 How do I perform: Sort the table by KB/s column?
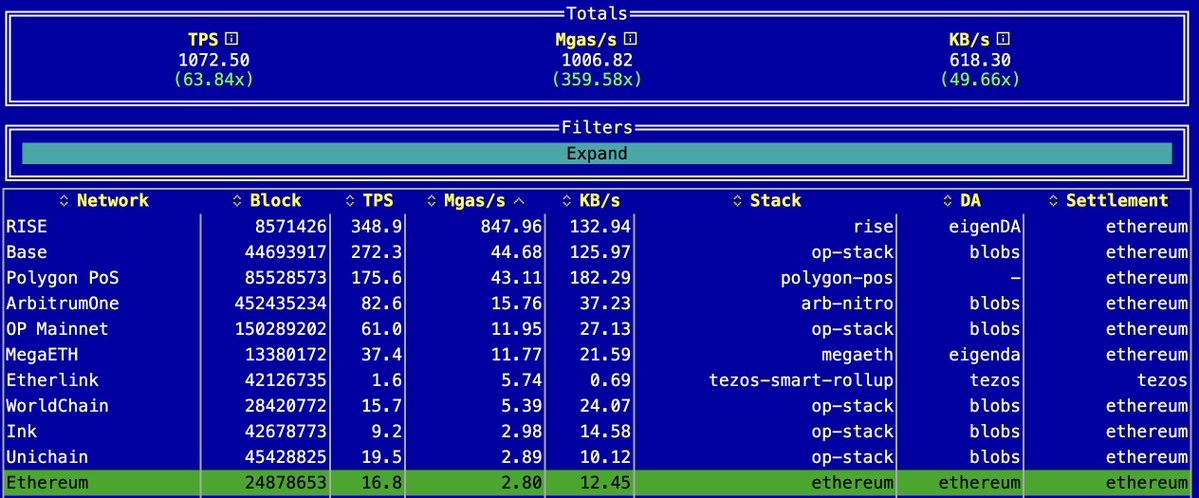(590, 200)
